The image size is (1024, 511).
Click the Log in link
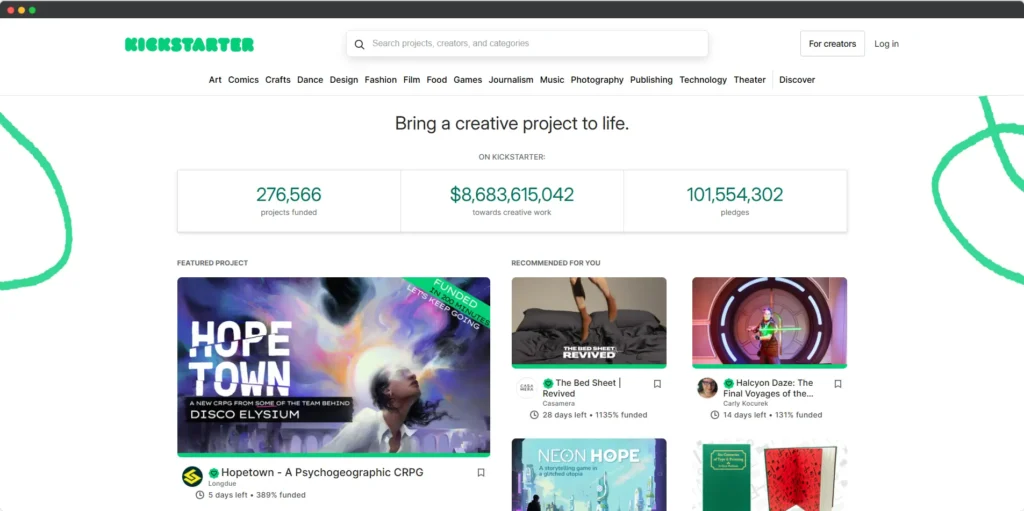(886, 44)
